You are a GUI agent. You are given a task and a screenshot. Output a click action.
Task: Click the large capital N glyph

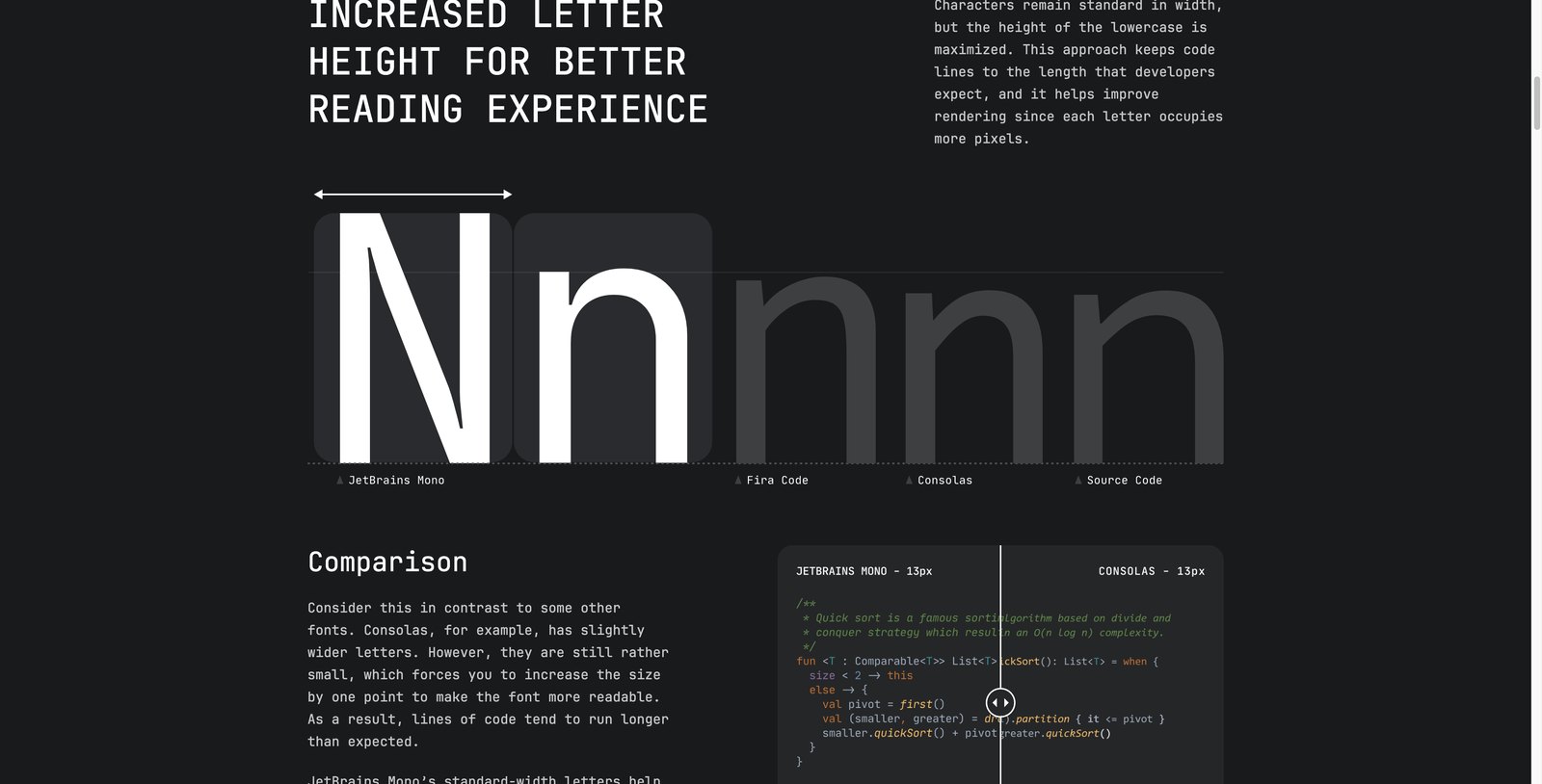413,338
